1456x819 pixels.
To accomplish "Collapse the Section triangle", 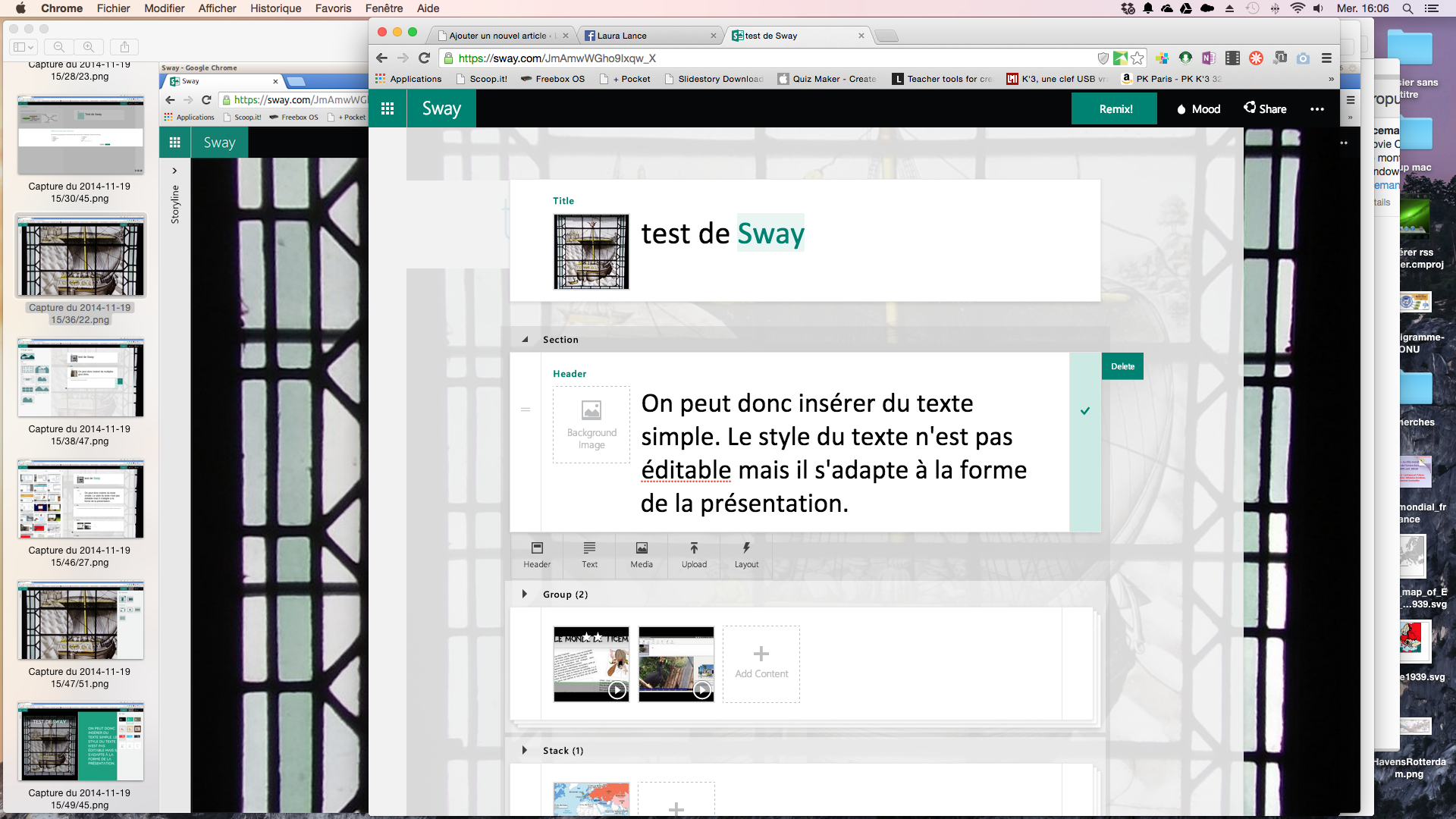I will click(525, 340).
